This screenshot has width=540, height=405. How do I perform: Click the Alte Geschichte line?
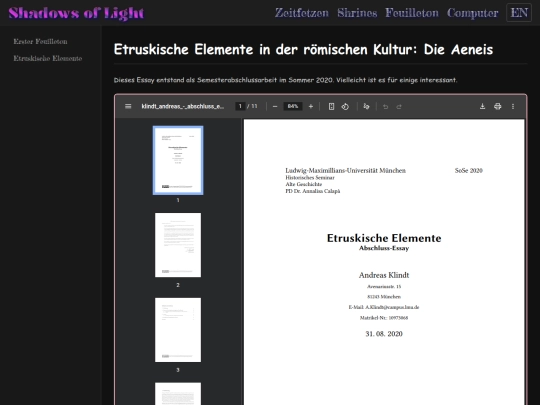coord(304,184)
